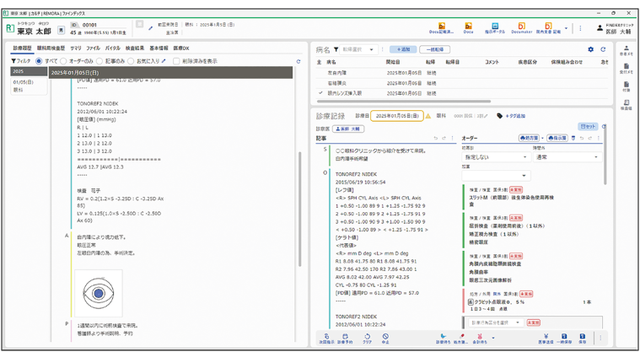Expand the arrow after top toolbar icons
The height and width of the screenshot is (360, 640).
[566, 28]
